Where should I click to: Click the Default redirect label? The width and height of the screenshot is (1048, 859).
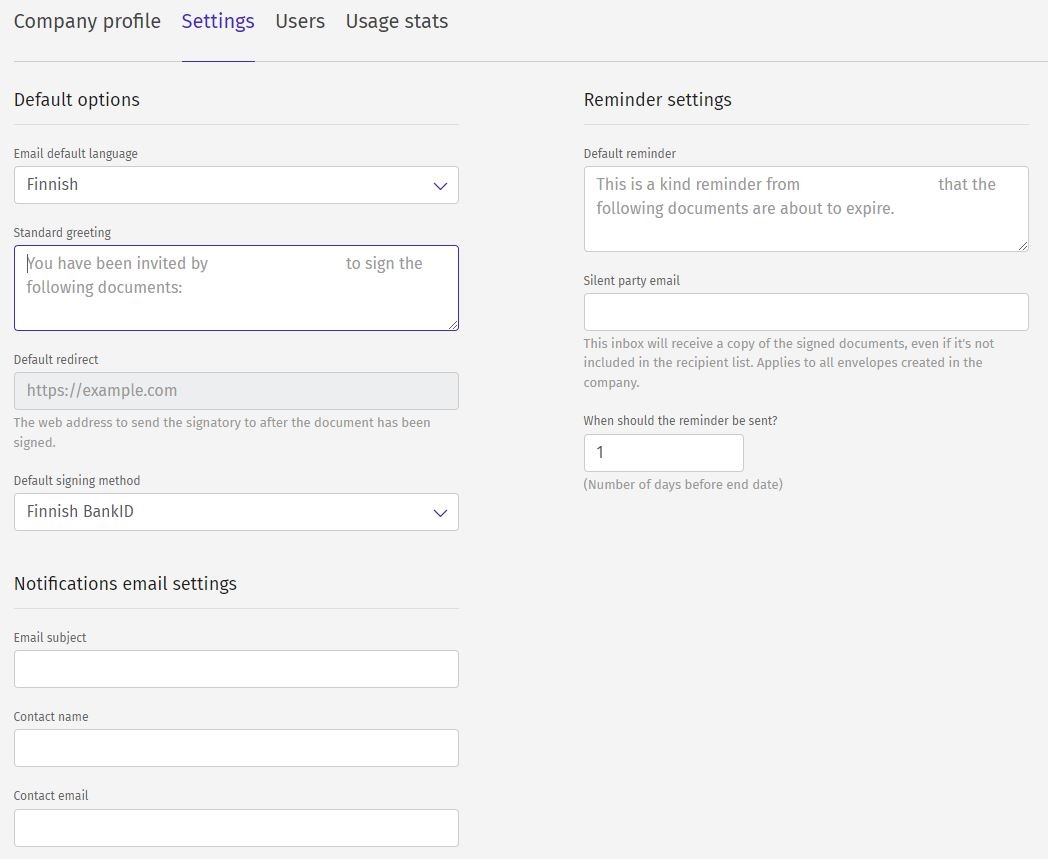pos(56,360)
